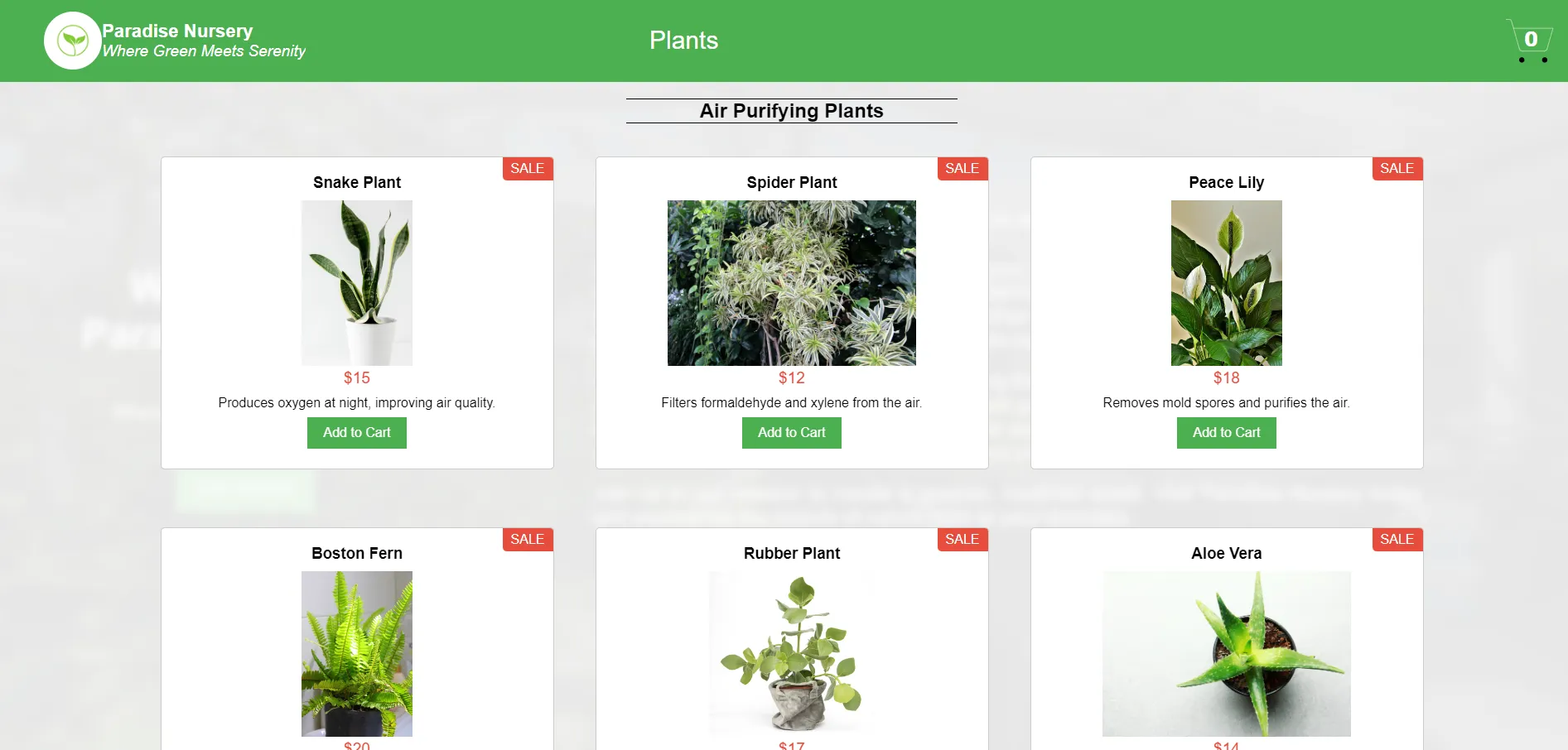Click the SALE badge on Aloe Vera
The height and width of the screenshot is (750, 1568).
pyautogui.click(x=1397, y=540)
